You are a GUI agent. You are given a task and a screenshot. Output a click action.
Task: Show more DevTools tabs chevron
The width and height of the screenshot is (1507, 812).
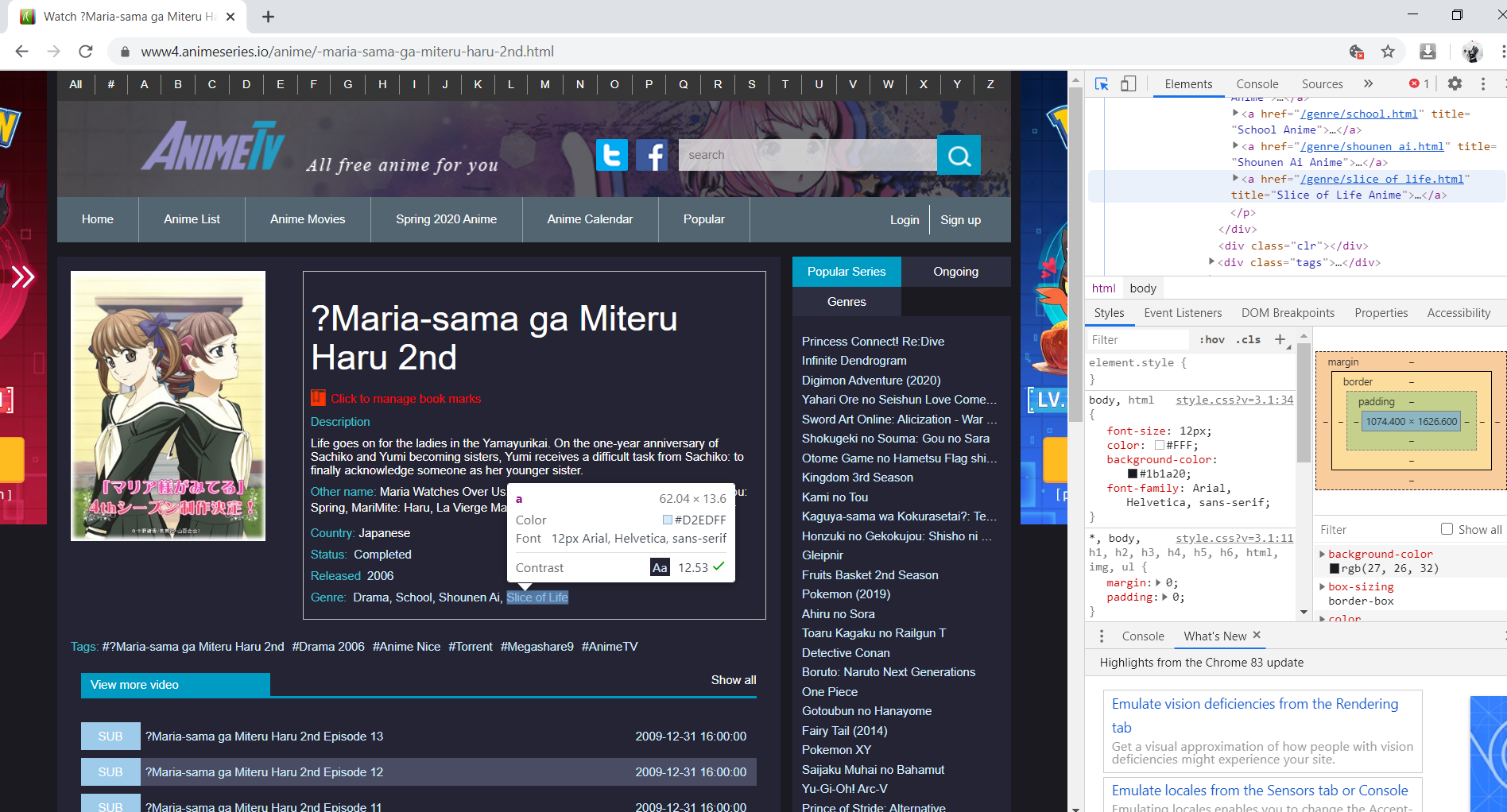(1368, 83)
